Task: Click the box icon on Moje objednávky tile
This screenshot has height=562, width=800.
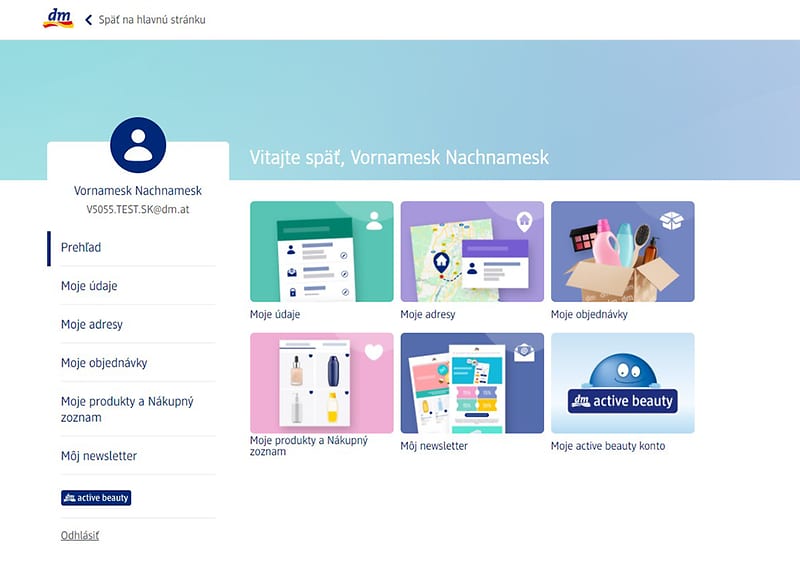Action: coord(673,220)
